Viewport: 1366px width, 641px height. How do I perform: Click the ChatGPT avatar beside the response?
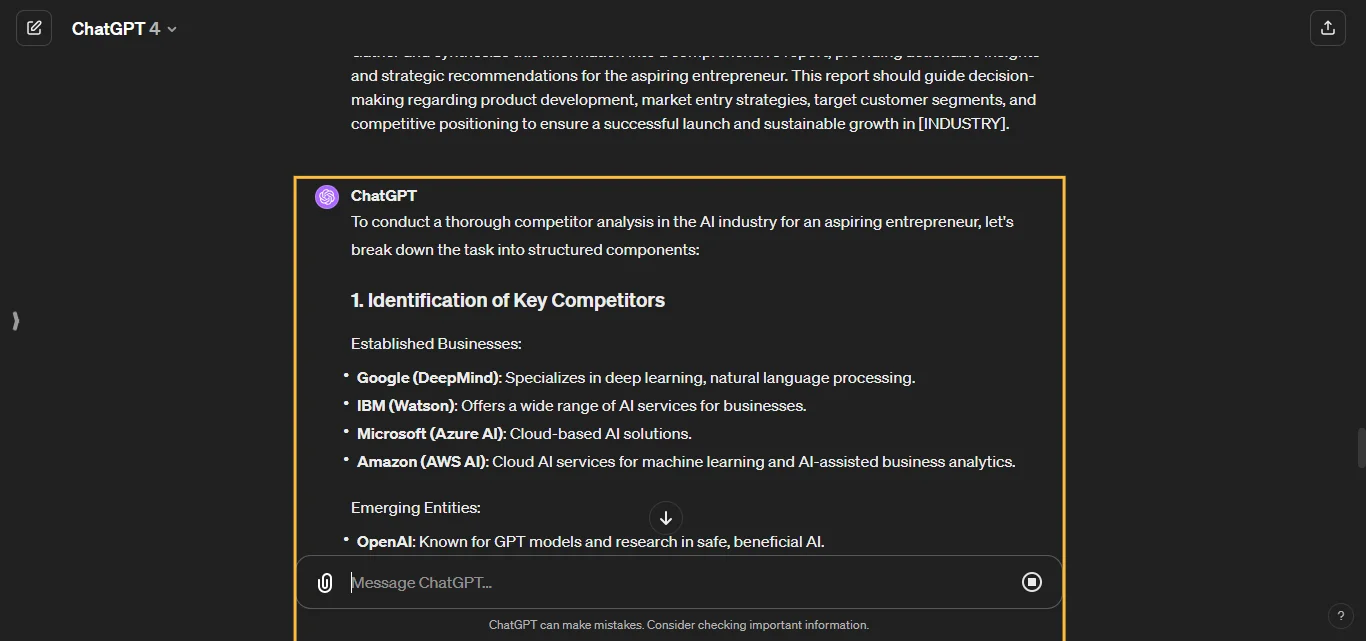click(326, 196)
